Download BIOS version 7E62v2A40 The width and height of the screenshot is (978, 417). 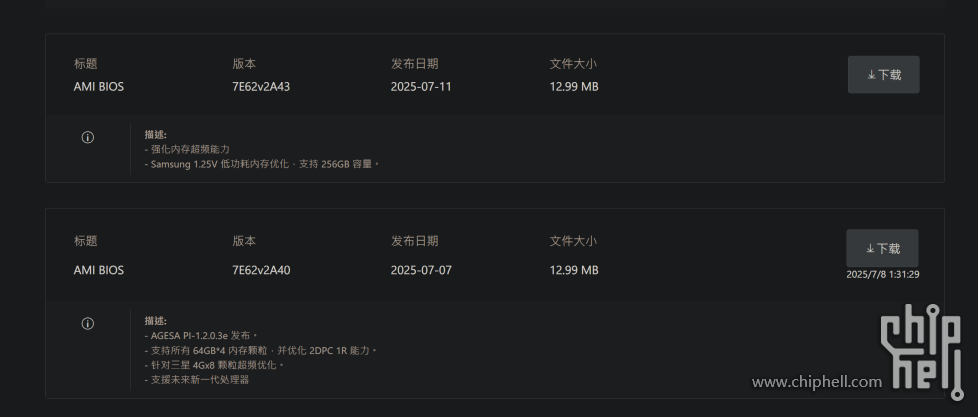point(882,248)
